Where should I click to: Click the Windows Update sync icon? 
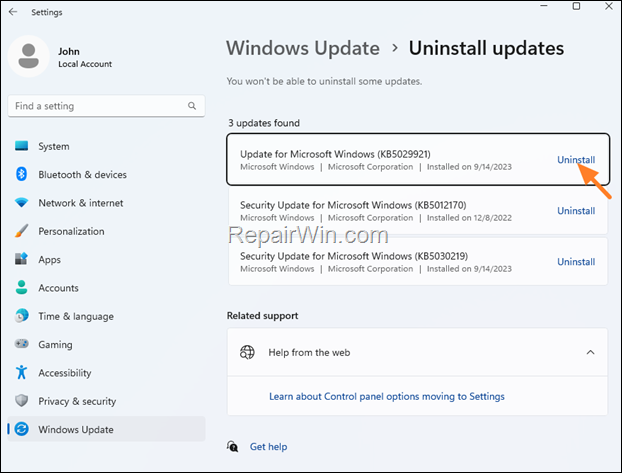21,429
